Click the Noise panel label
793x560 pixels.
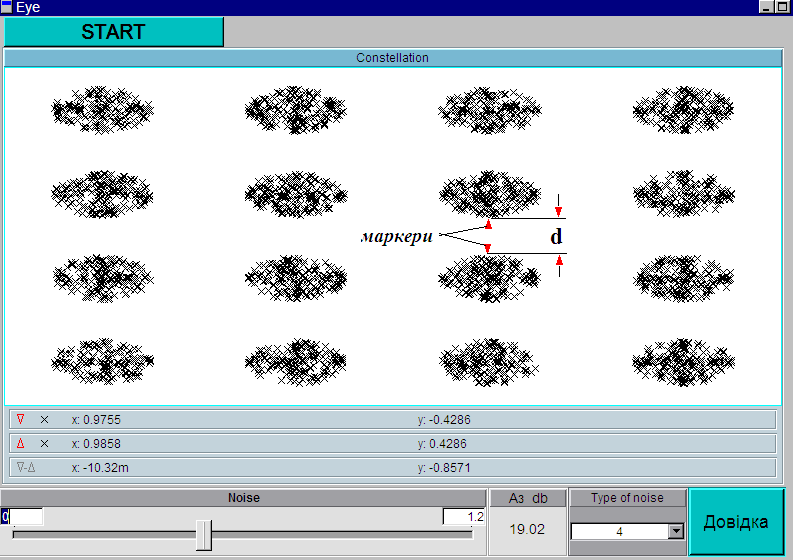244,498
